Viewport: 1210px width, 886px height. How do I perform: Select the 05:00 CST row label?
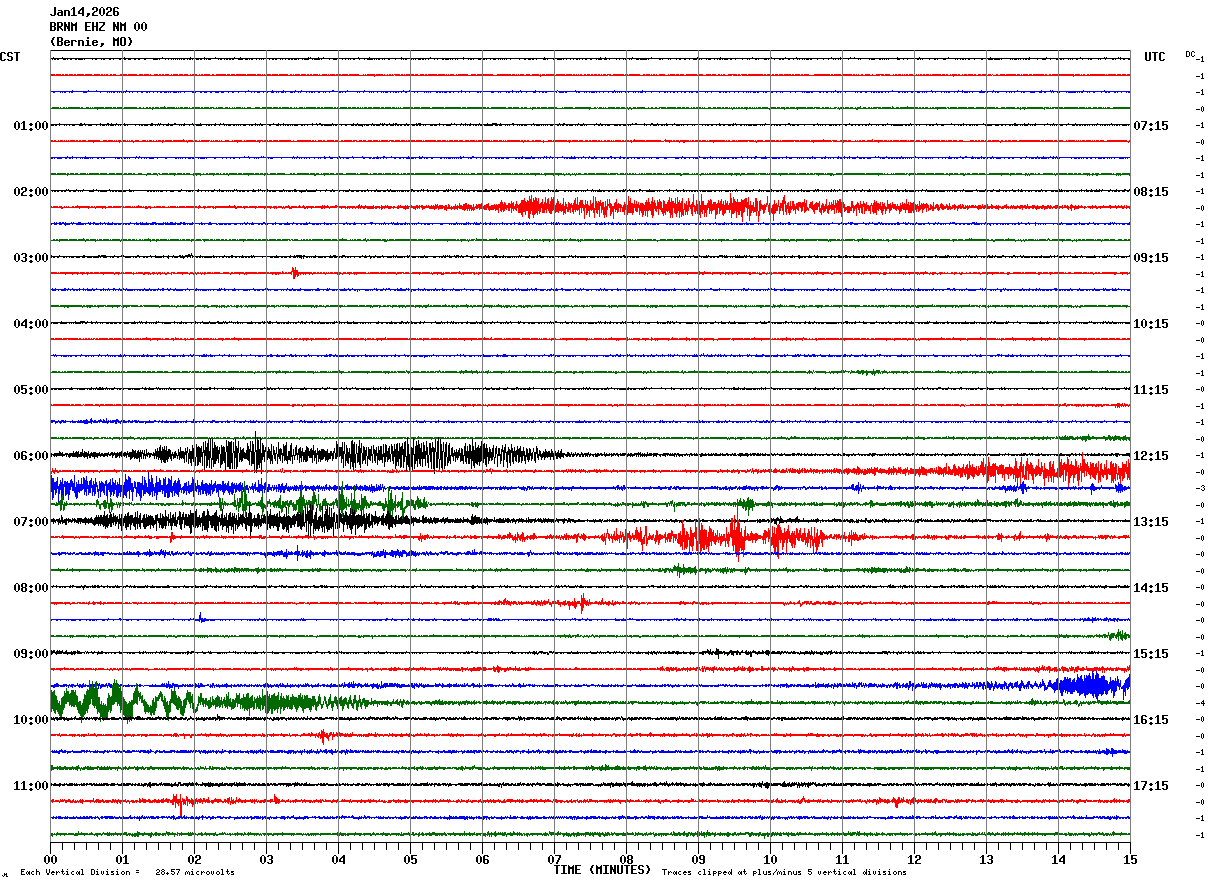31,390
